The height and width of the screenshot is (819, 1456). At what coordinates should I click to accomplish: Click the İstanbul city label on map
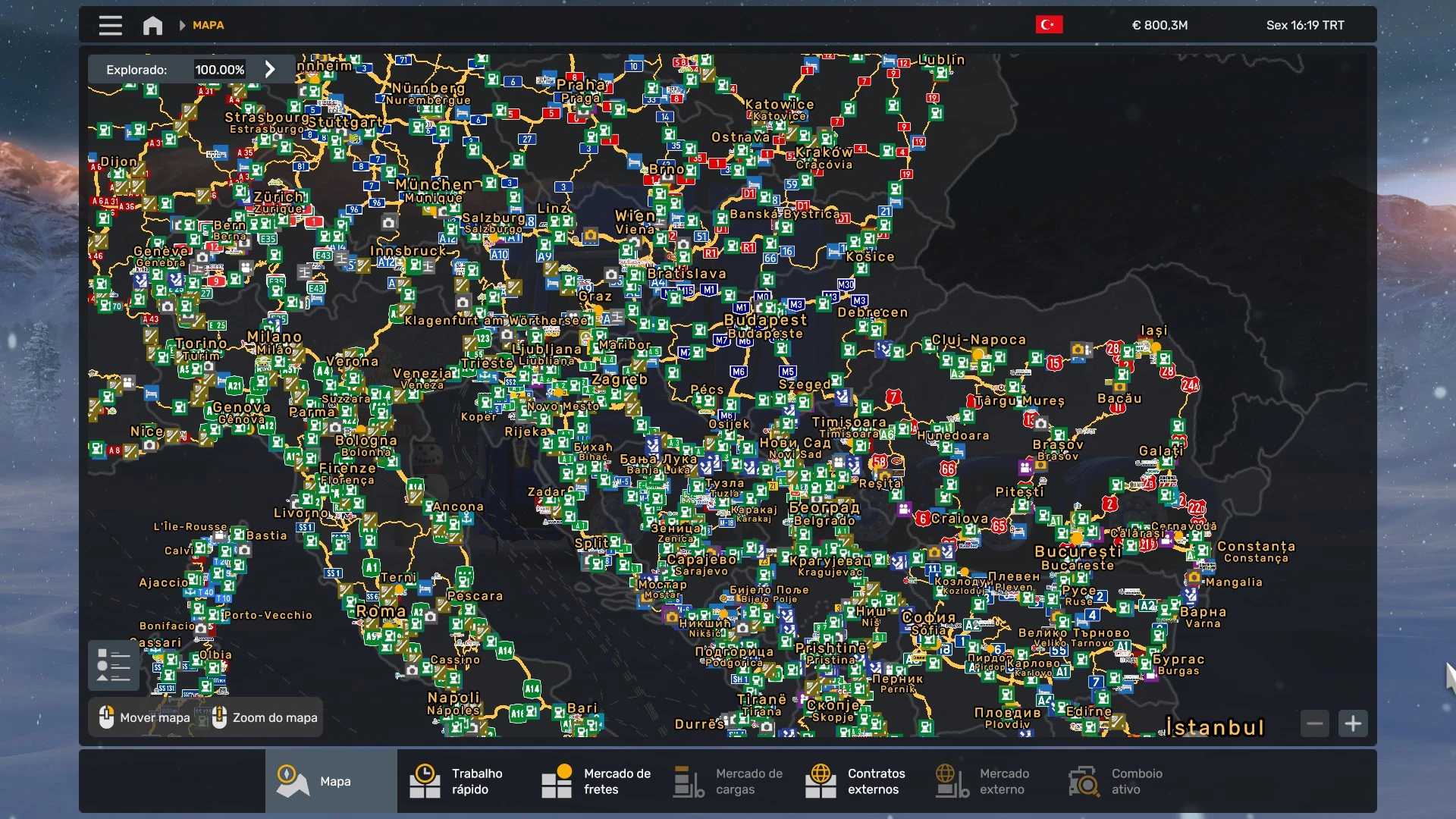[x=1215, y=728]
